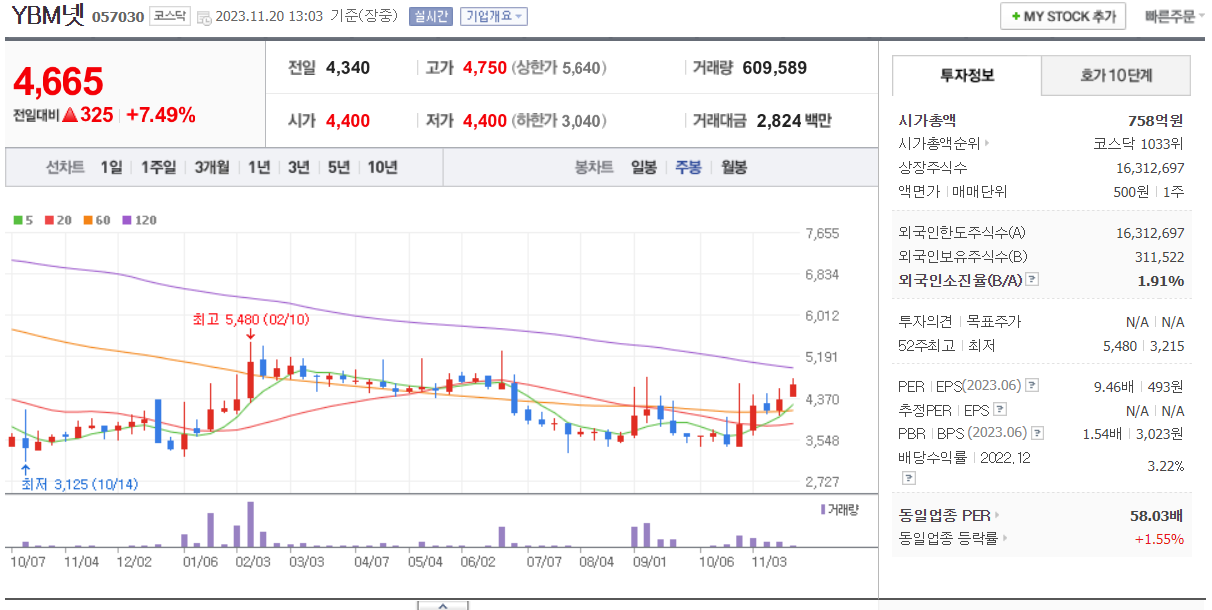This screenshot has height=610, width=1212.
Task: Select the 5년 line chart period
Action: (x=339, y=167)
